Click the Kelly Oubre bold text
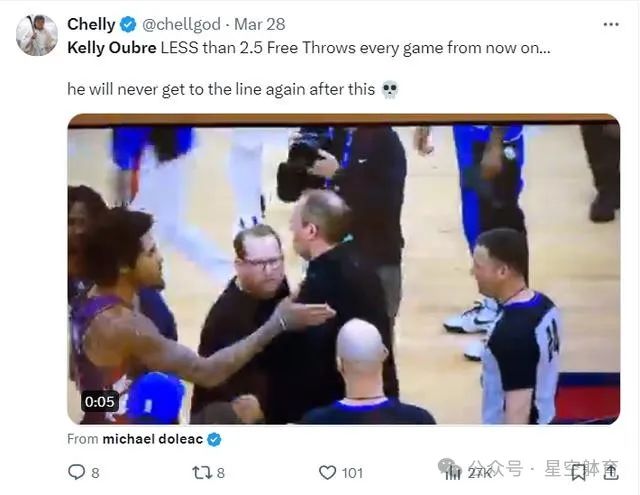 (x=112, y=48)
